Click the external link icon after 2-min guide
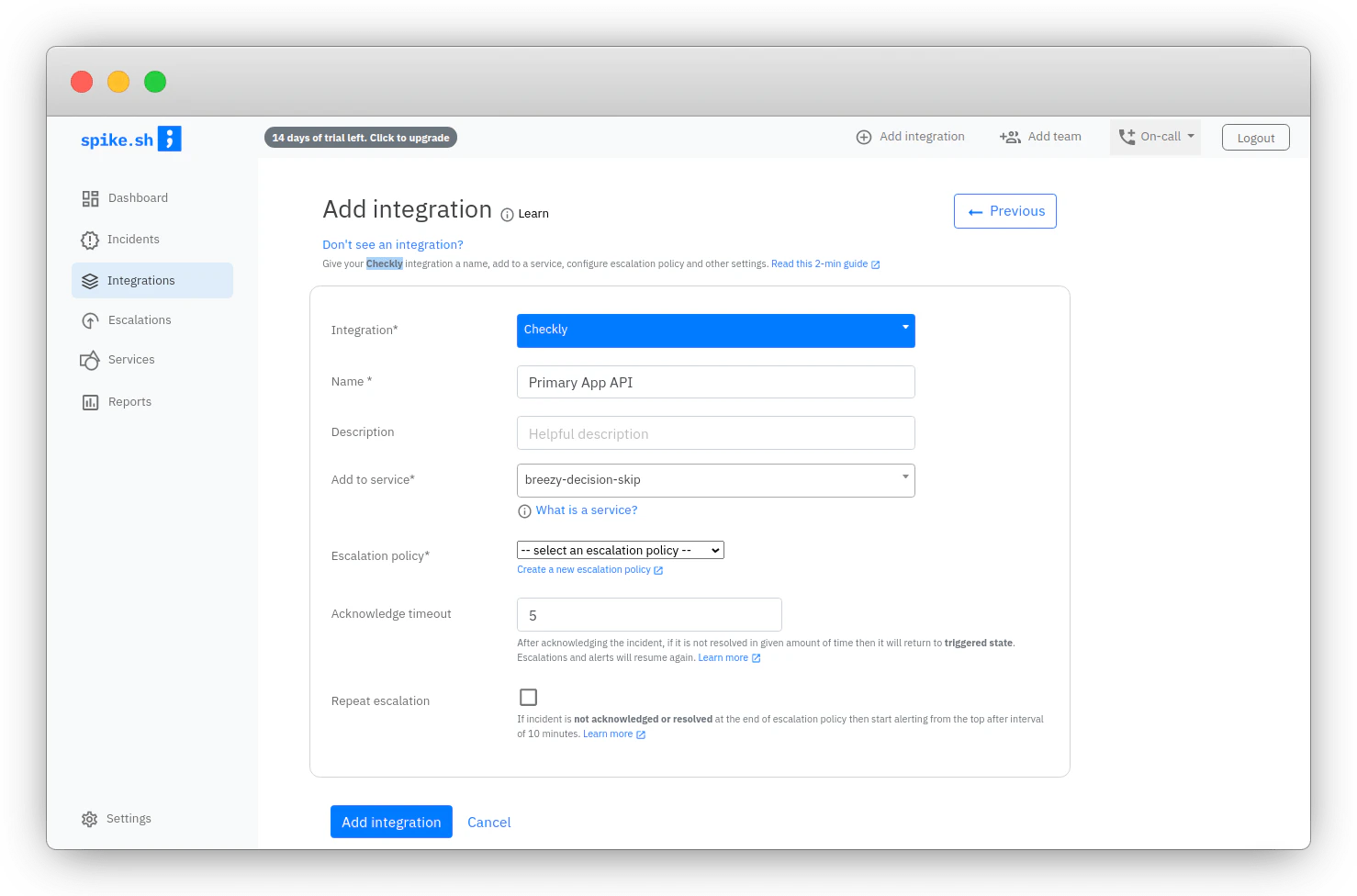 coord(876,264)
